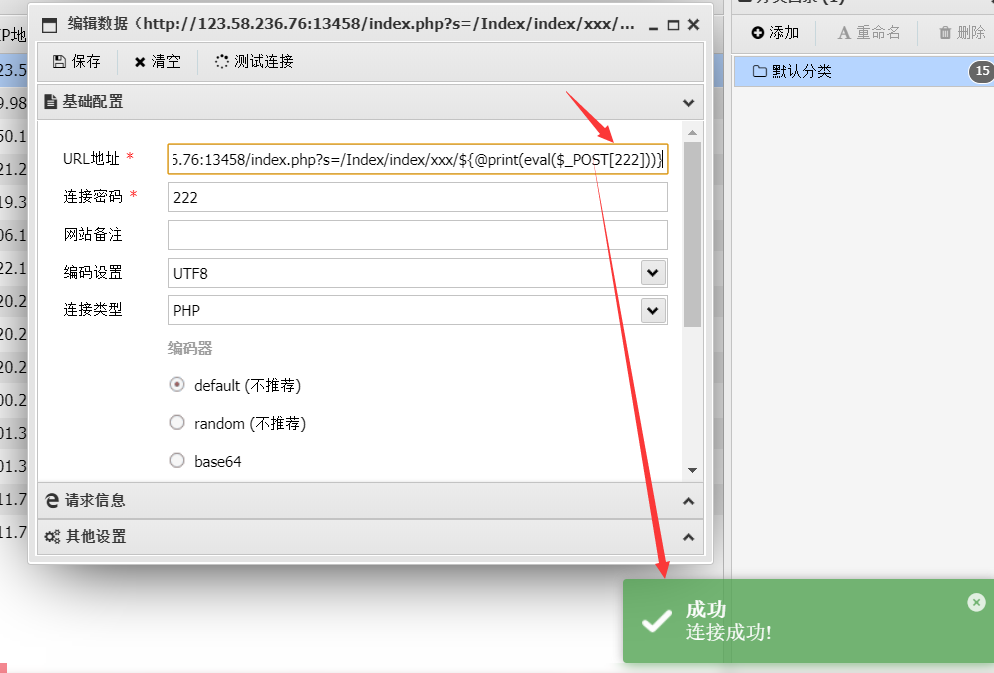The width and height of the screenshot is (994, 673).
Task: Select the random (不推荐) encoder
Action: pos(177,423)
